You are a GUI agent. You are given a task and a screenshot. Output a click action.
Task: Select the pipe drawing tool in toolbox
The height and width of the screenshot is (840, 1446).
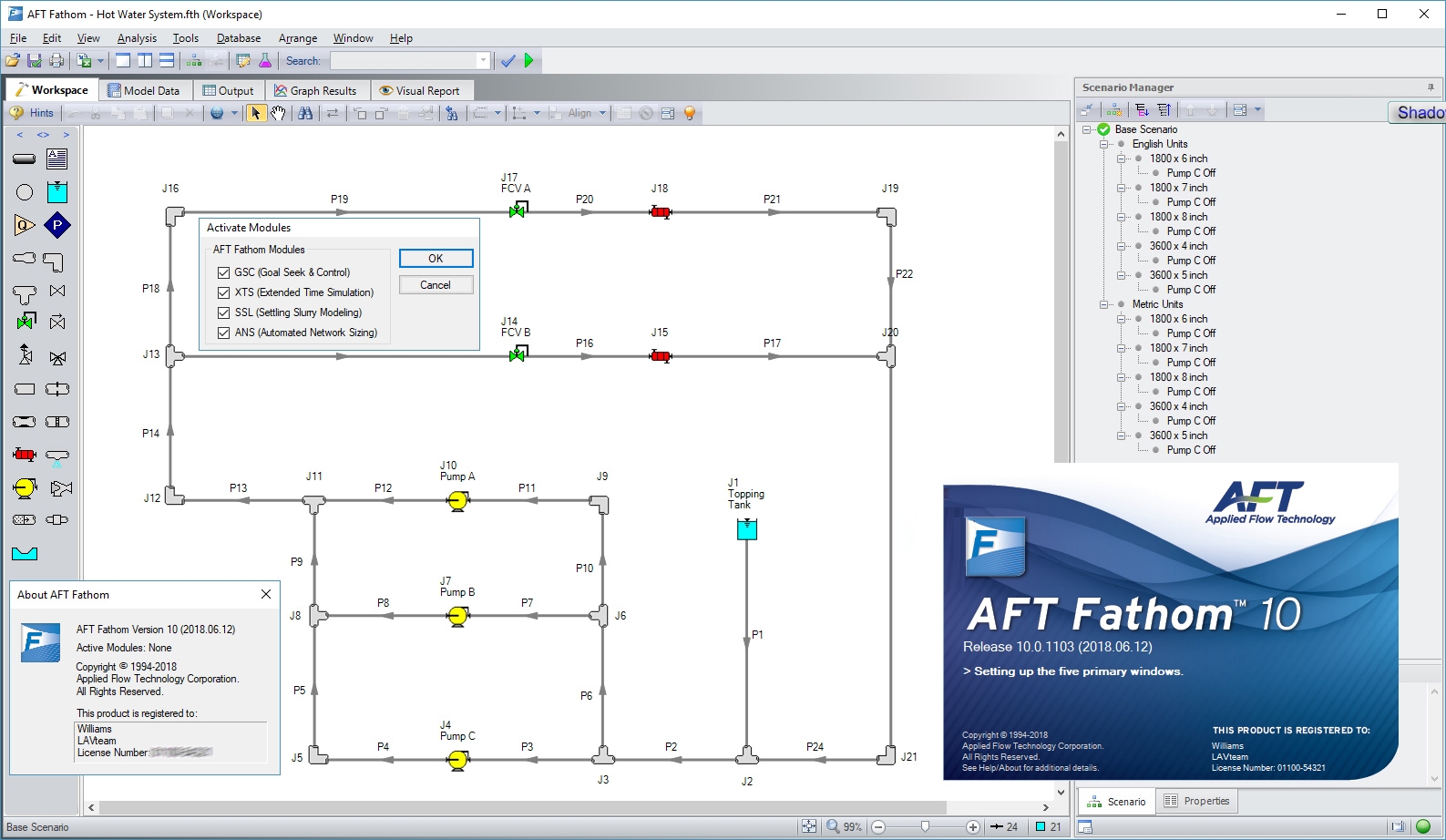25,159
